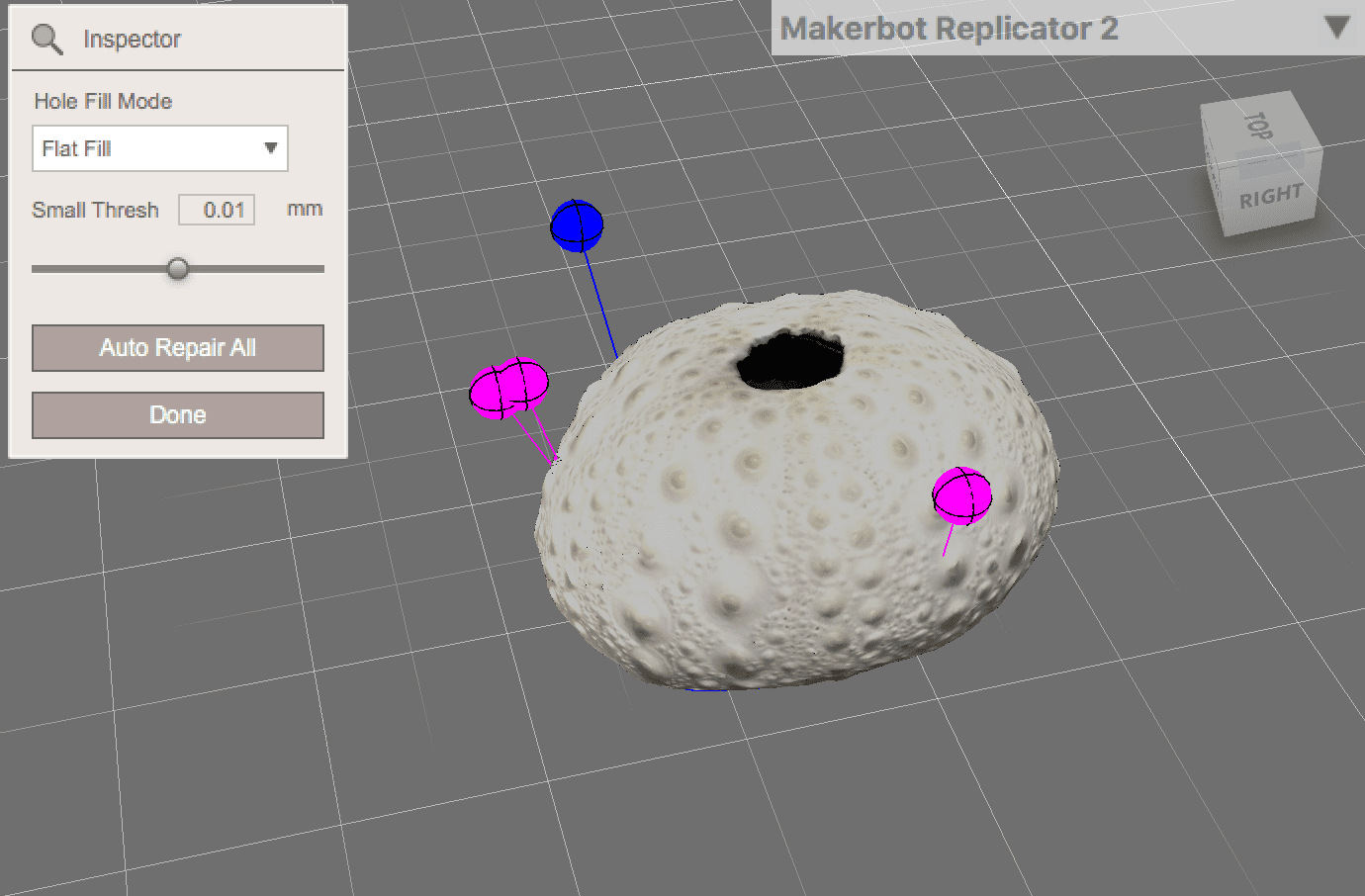Screen dimensions: 1365x896
Task: Click the RIGHT face of view cube
Action: click(1271, 196)
